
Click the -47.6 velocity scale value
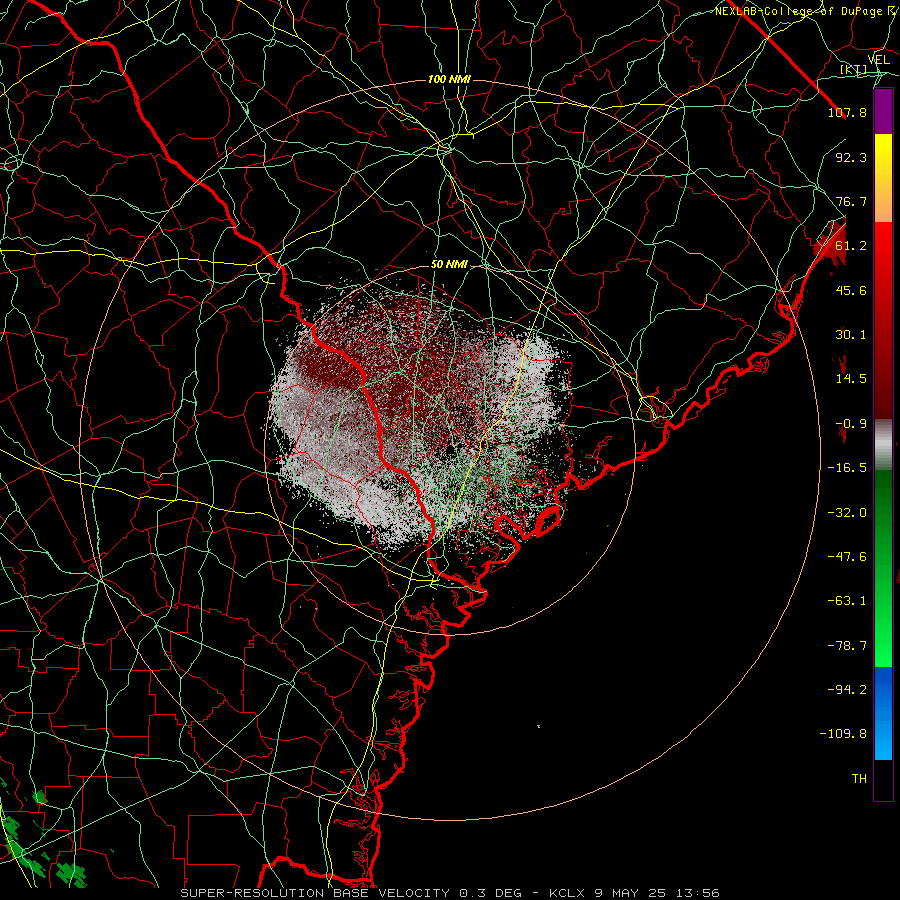click(847, 557)
